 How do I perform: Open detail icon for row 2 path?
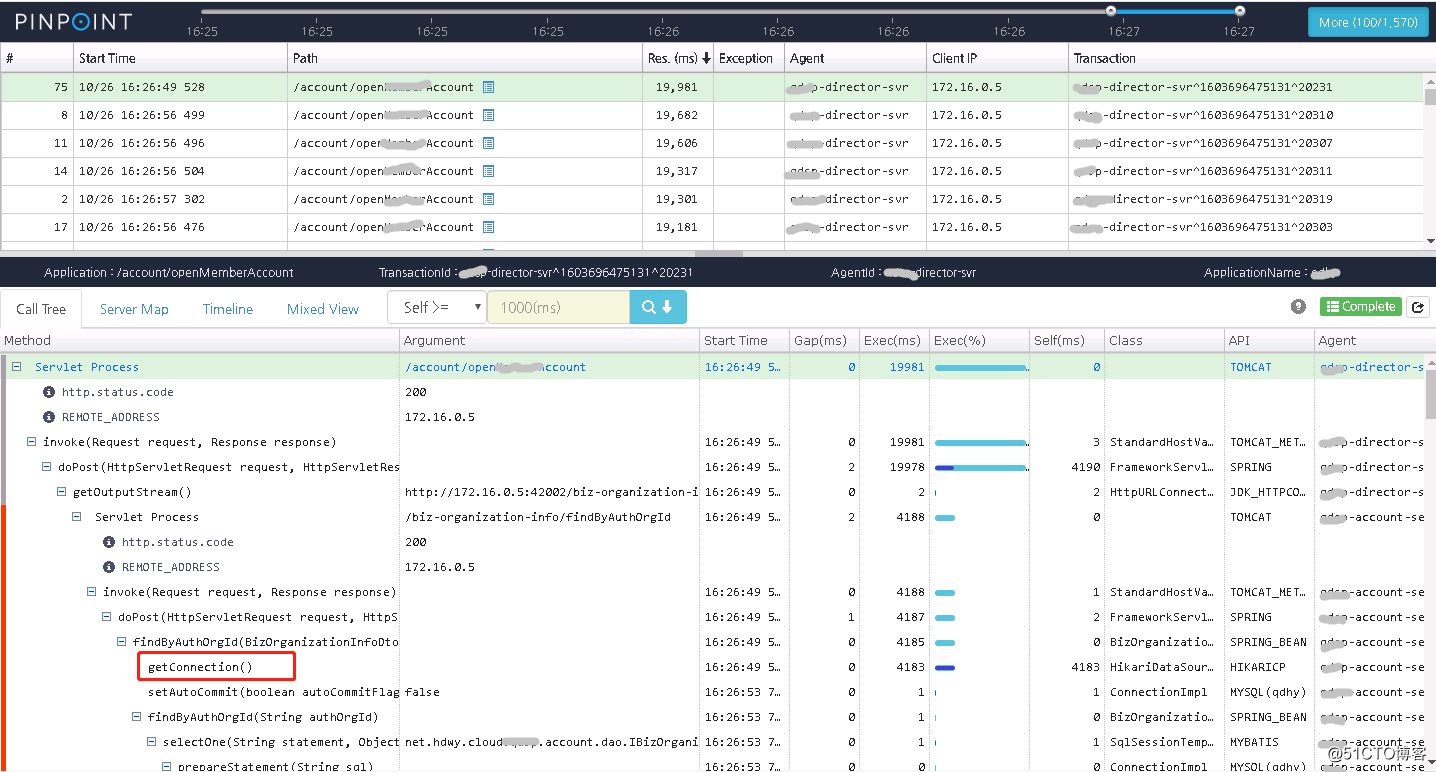click(x=488, y=199)
